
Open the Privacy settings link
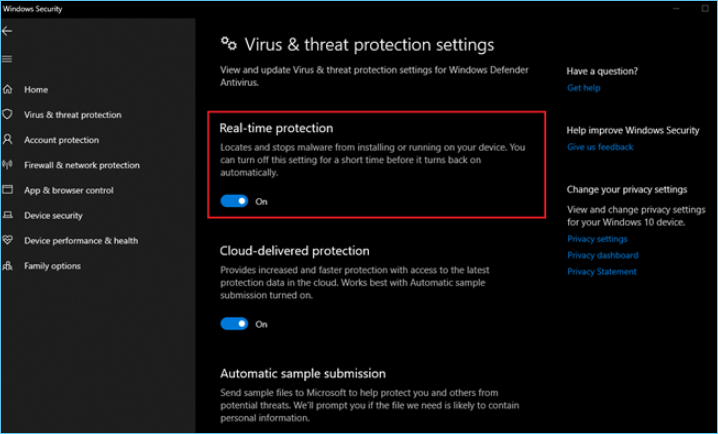coord(597,239)
